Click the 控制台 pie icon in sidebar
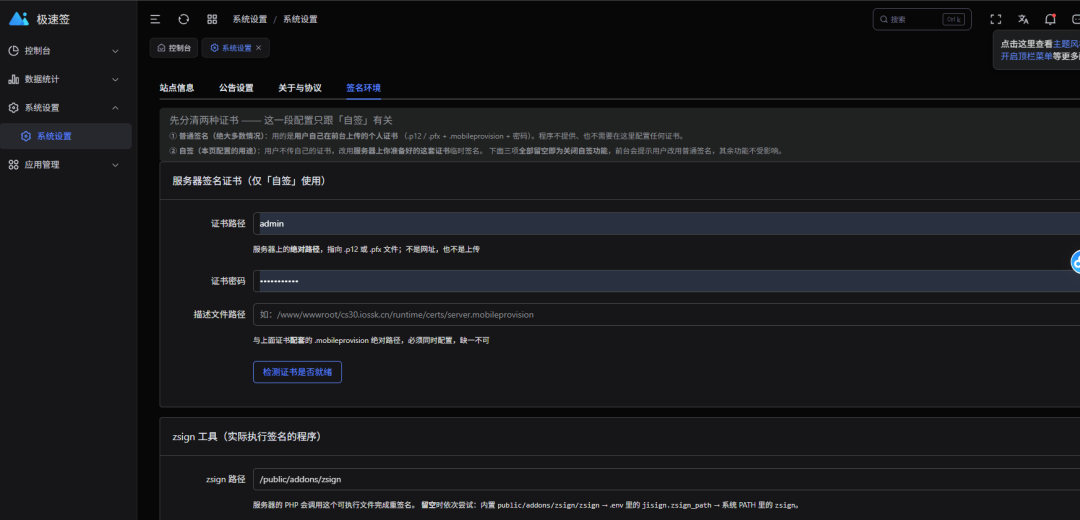 click(x=13, y=51)
